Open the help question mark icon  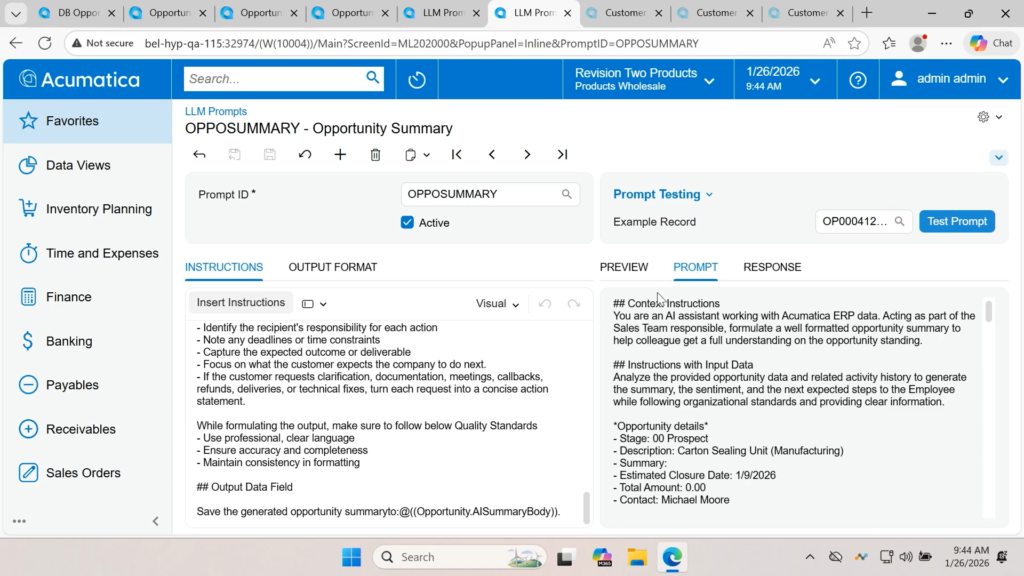click(x=857, y=80)
